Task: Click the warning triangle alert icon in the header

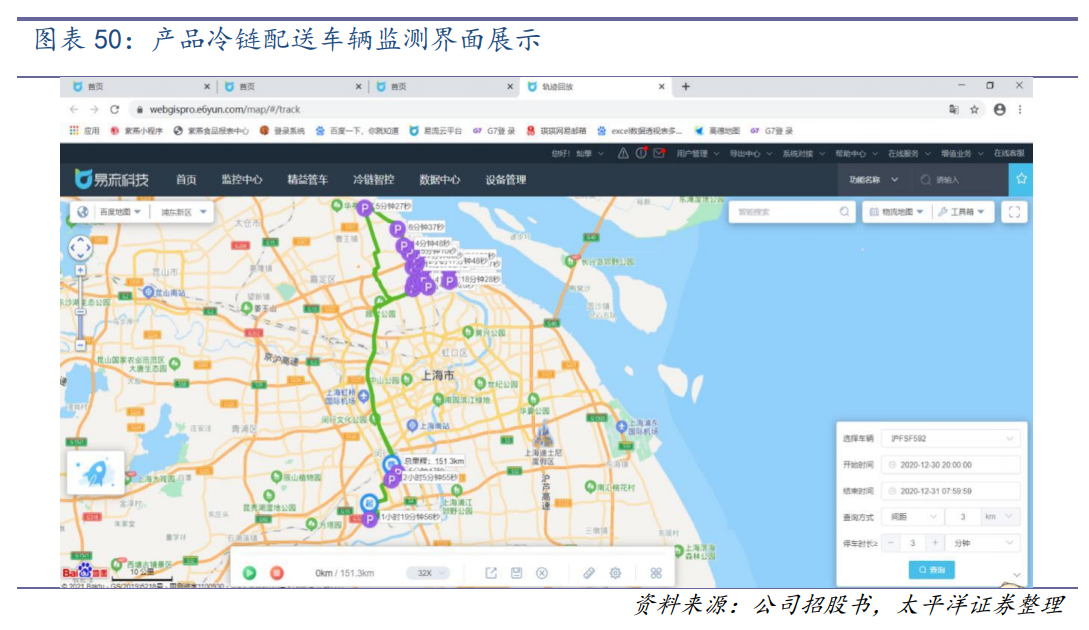Action: click(x=623, y=154)
